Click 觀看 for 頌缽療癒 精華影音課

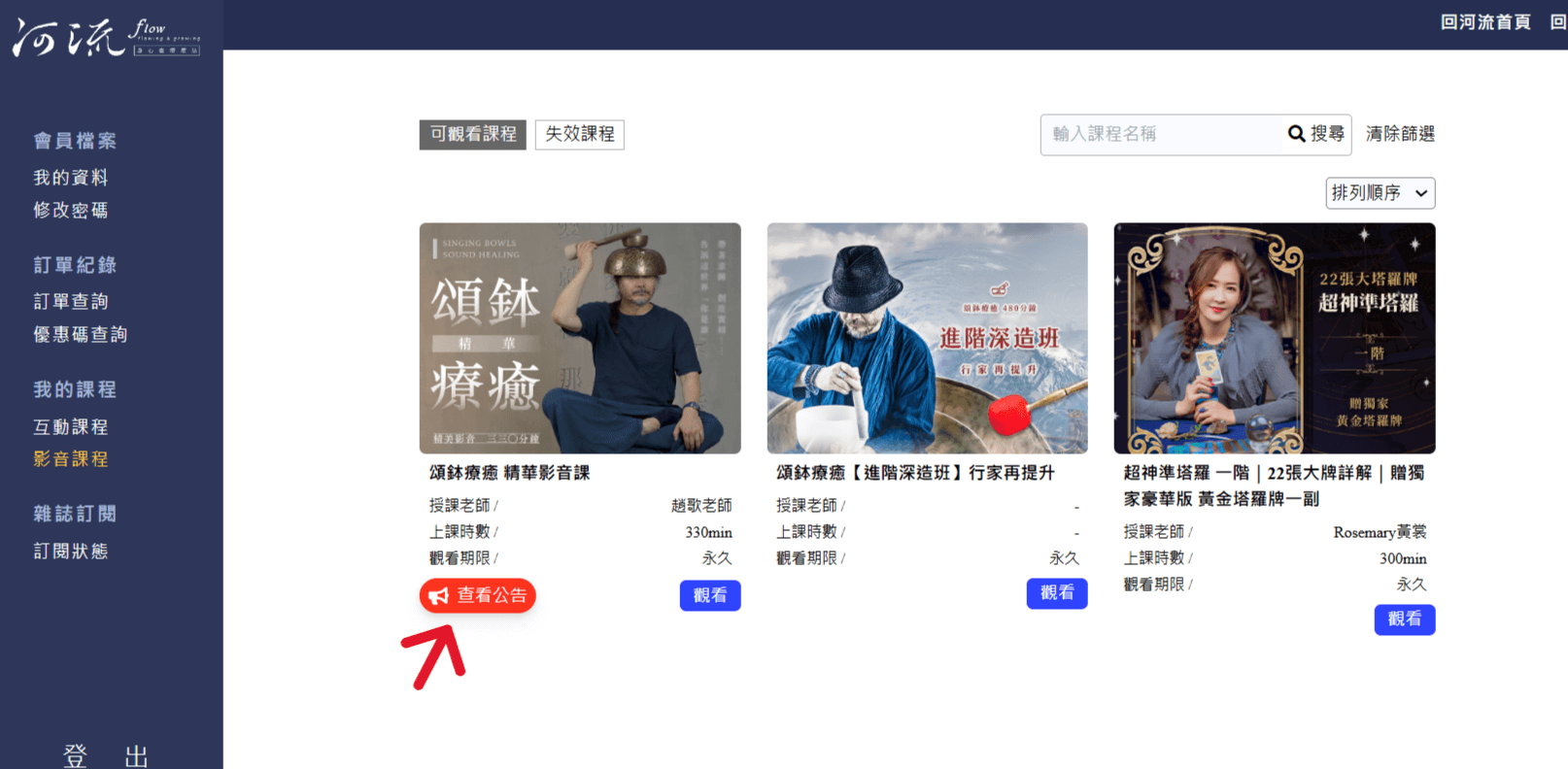pos(710,595)
